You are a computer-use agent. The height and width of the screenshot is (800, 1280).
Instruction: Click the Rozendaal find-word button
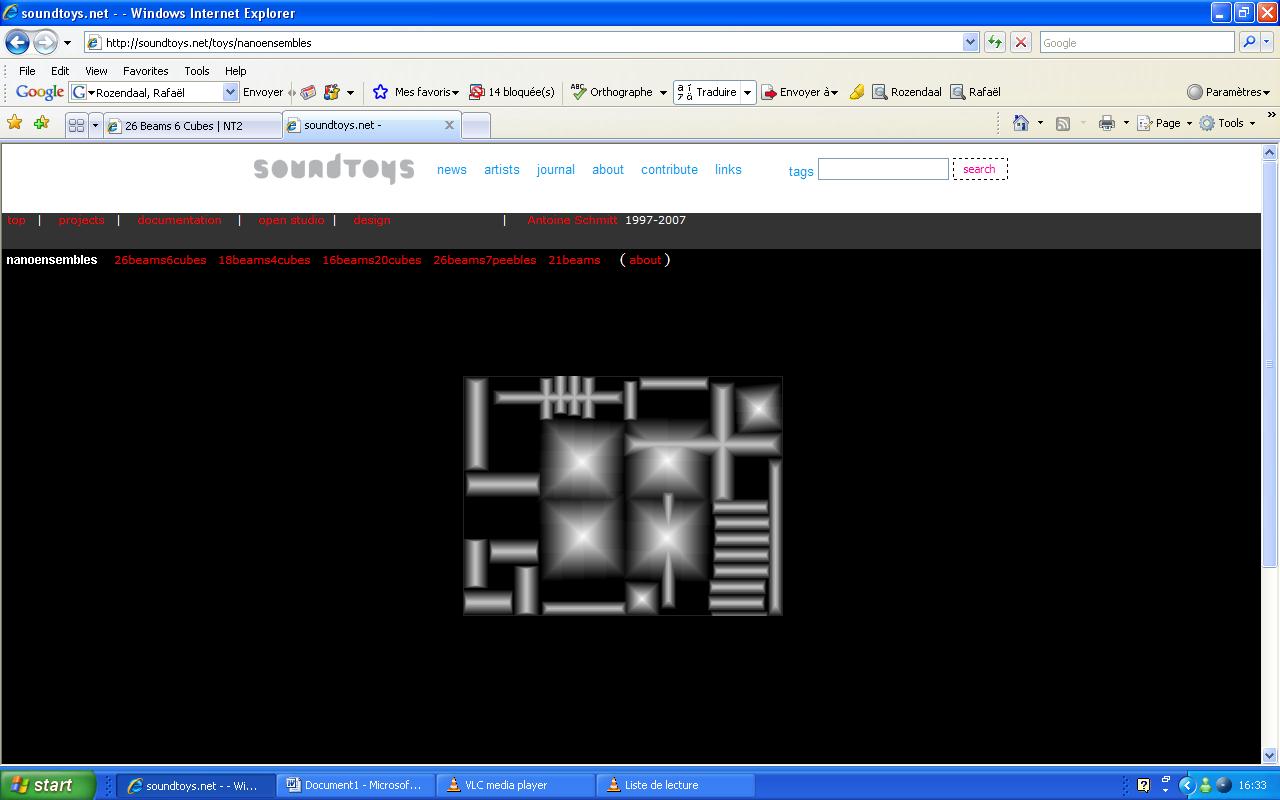907,92
